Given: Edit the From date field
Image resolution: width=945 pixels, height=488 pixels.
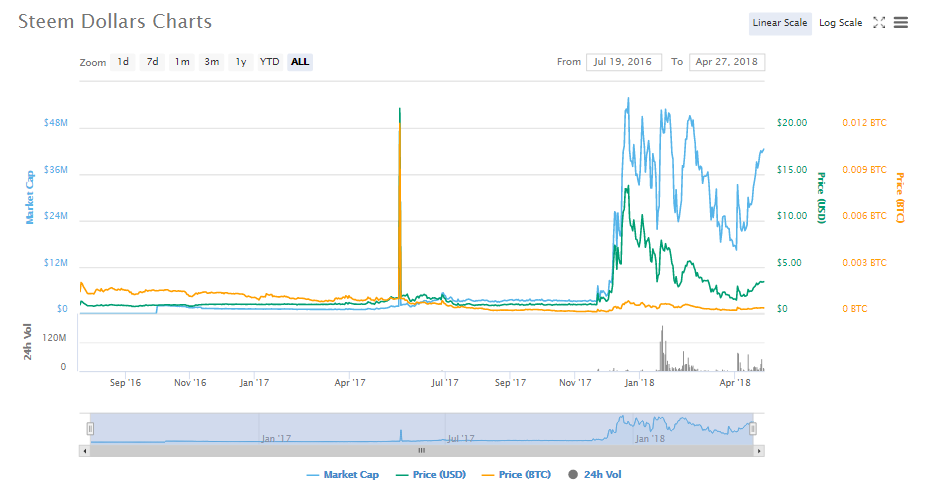Looking at the screenshot, I should click(x=624, y=62).
